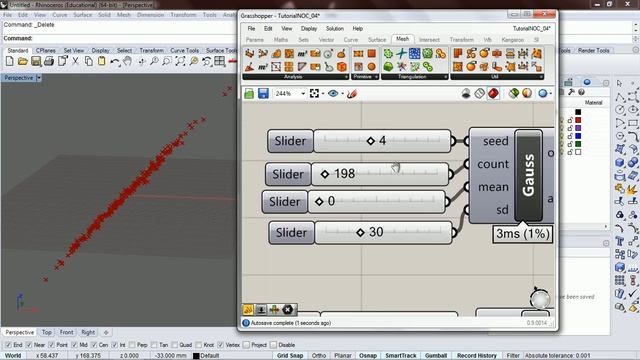Open the eye named-views dropdown arrow

342,93
